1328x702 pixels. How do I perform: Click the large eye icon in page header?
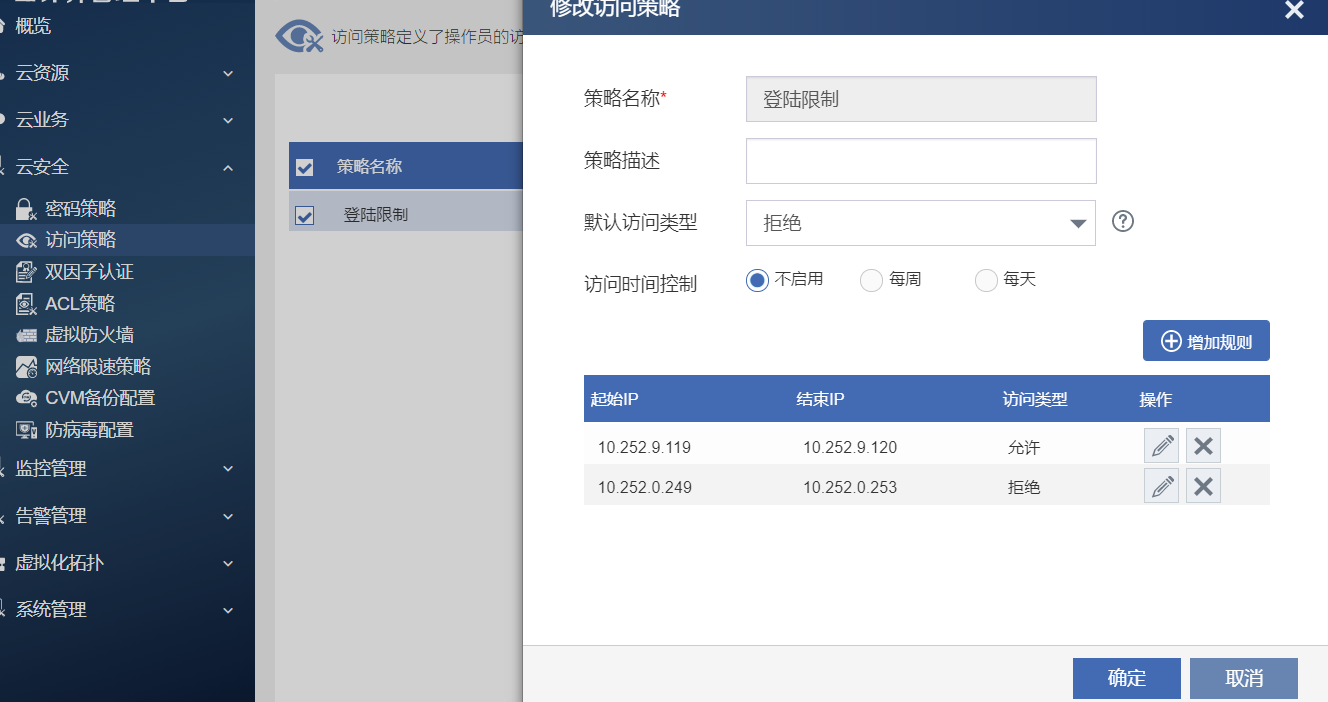298,38
